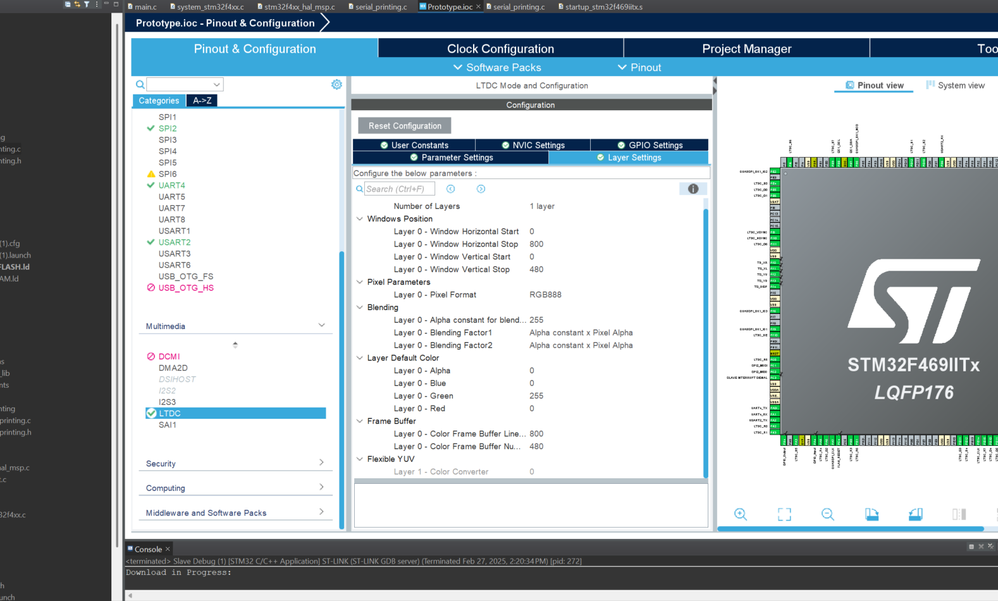Close the Console view tab
The height and width of the screenshot is (601, 998).
pos(168,549)
